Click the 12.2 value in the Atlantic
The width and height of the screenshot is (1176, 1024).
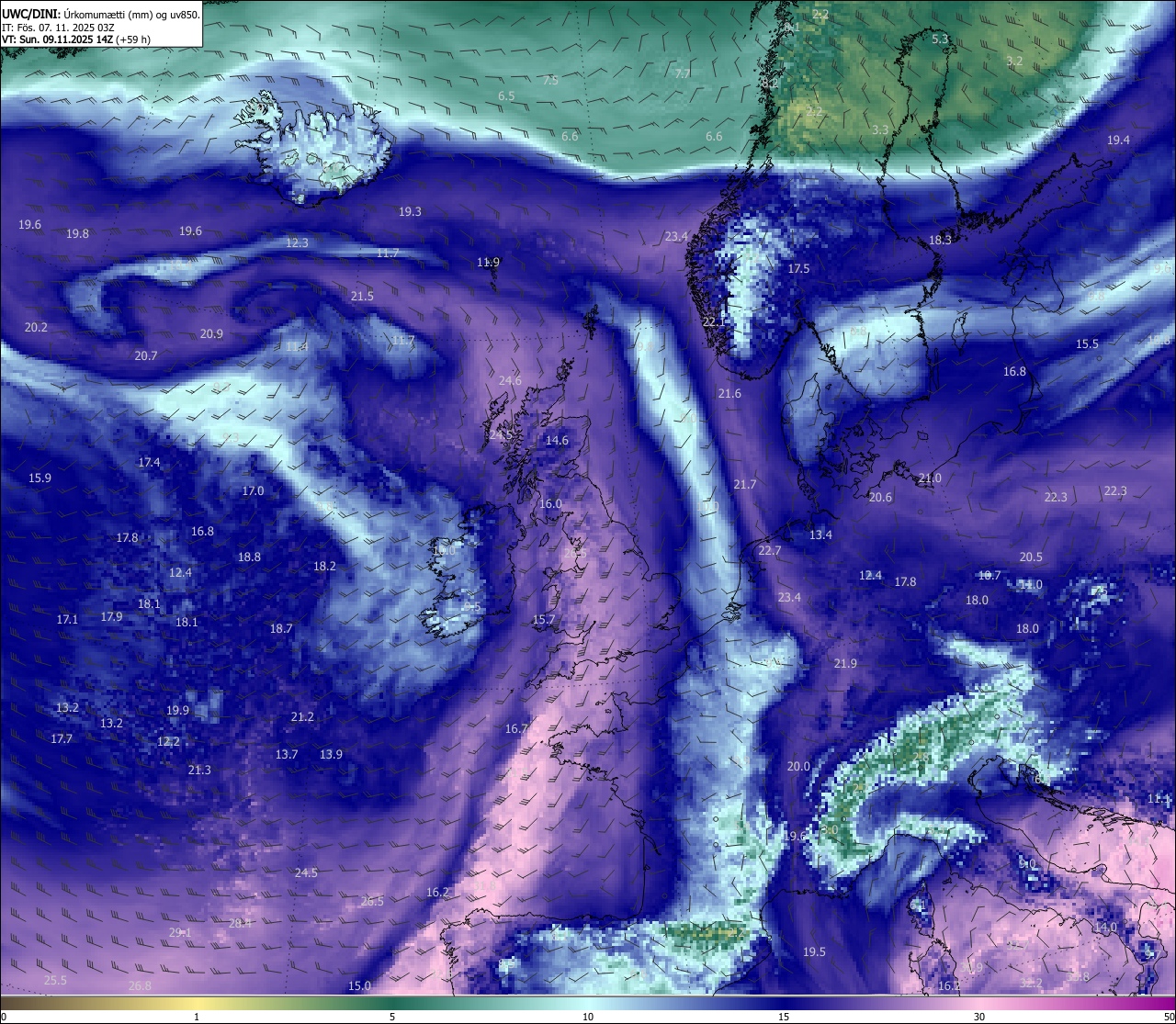click(x=168, y=741)
